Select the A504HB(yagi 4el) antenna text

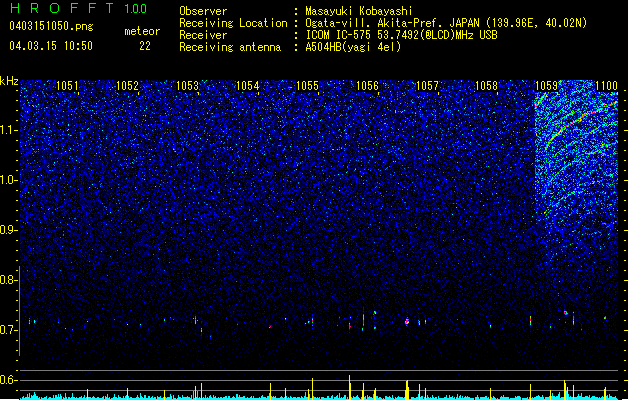point(353,47)
